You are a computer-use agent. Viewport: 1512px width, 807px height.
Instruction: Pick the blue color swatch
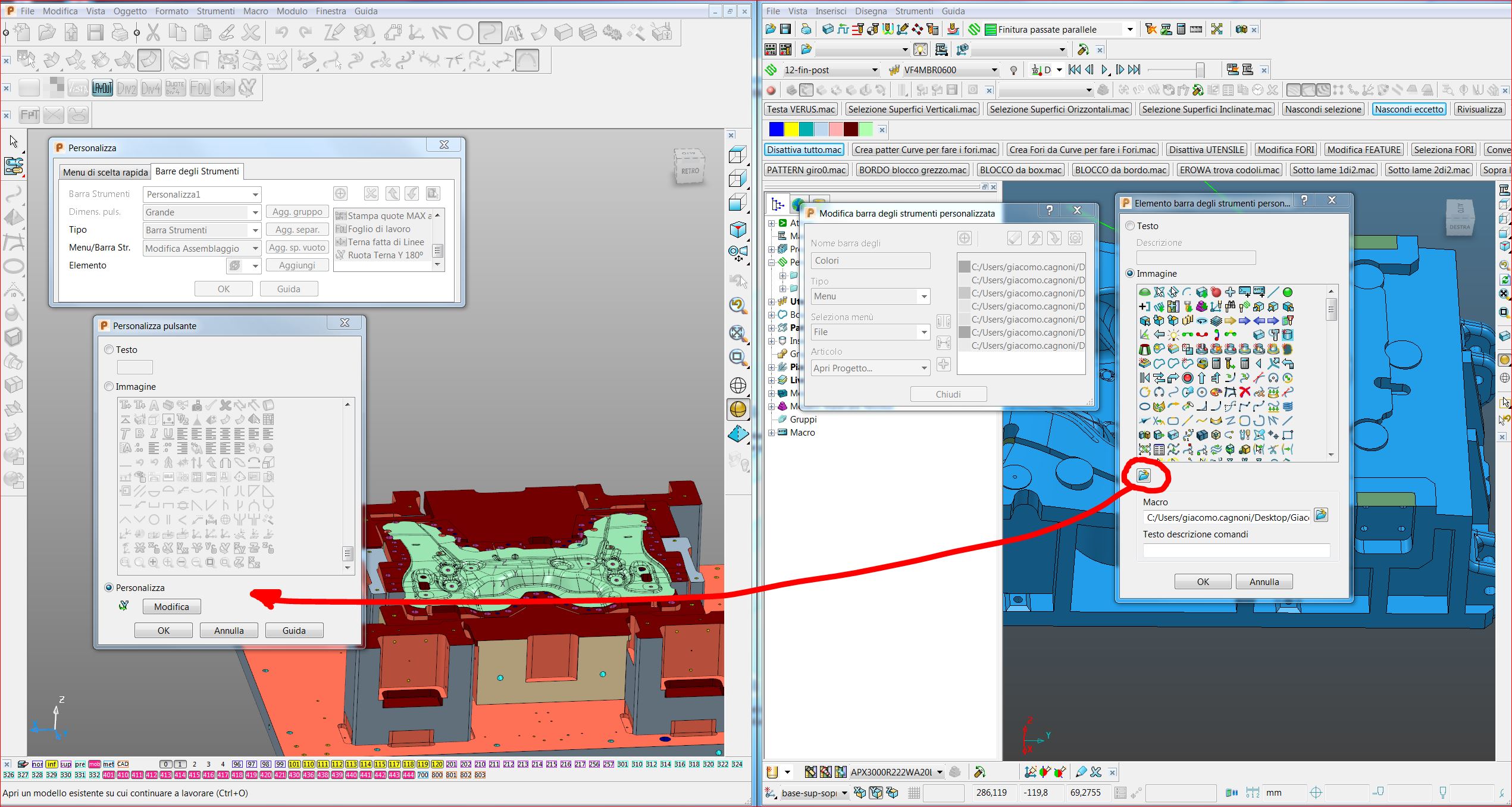click(777, 130)
